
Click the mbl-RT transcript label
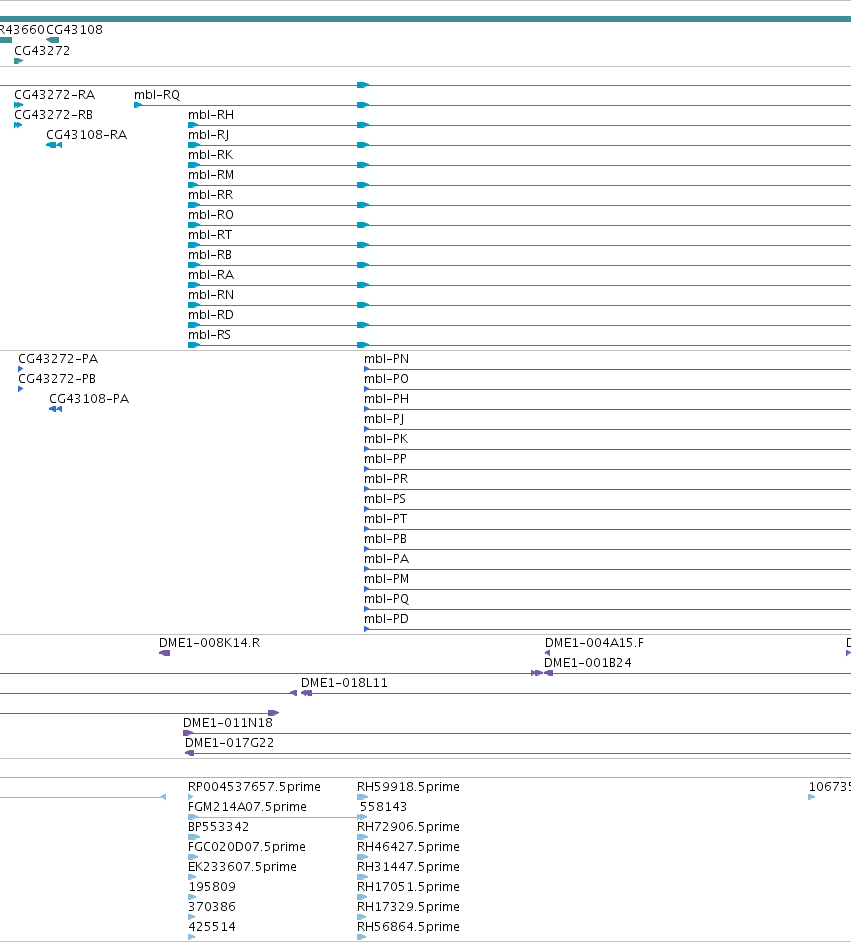(210, 234)
